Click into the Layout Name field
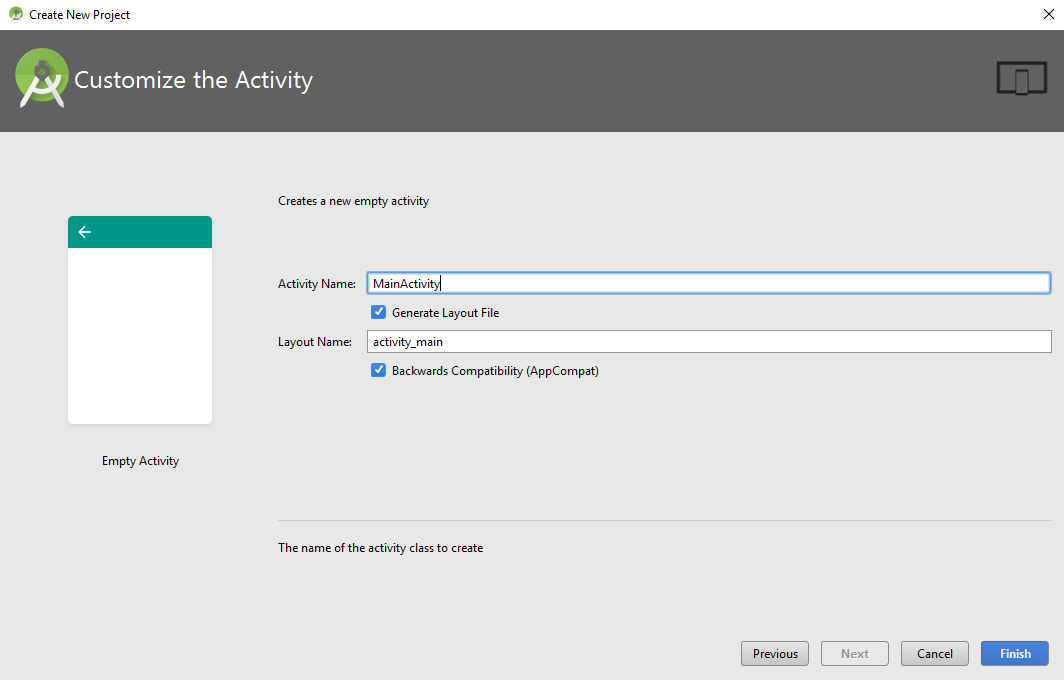The width and height of the screenshot is (1064, 680). coord(708,342)
